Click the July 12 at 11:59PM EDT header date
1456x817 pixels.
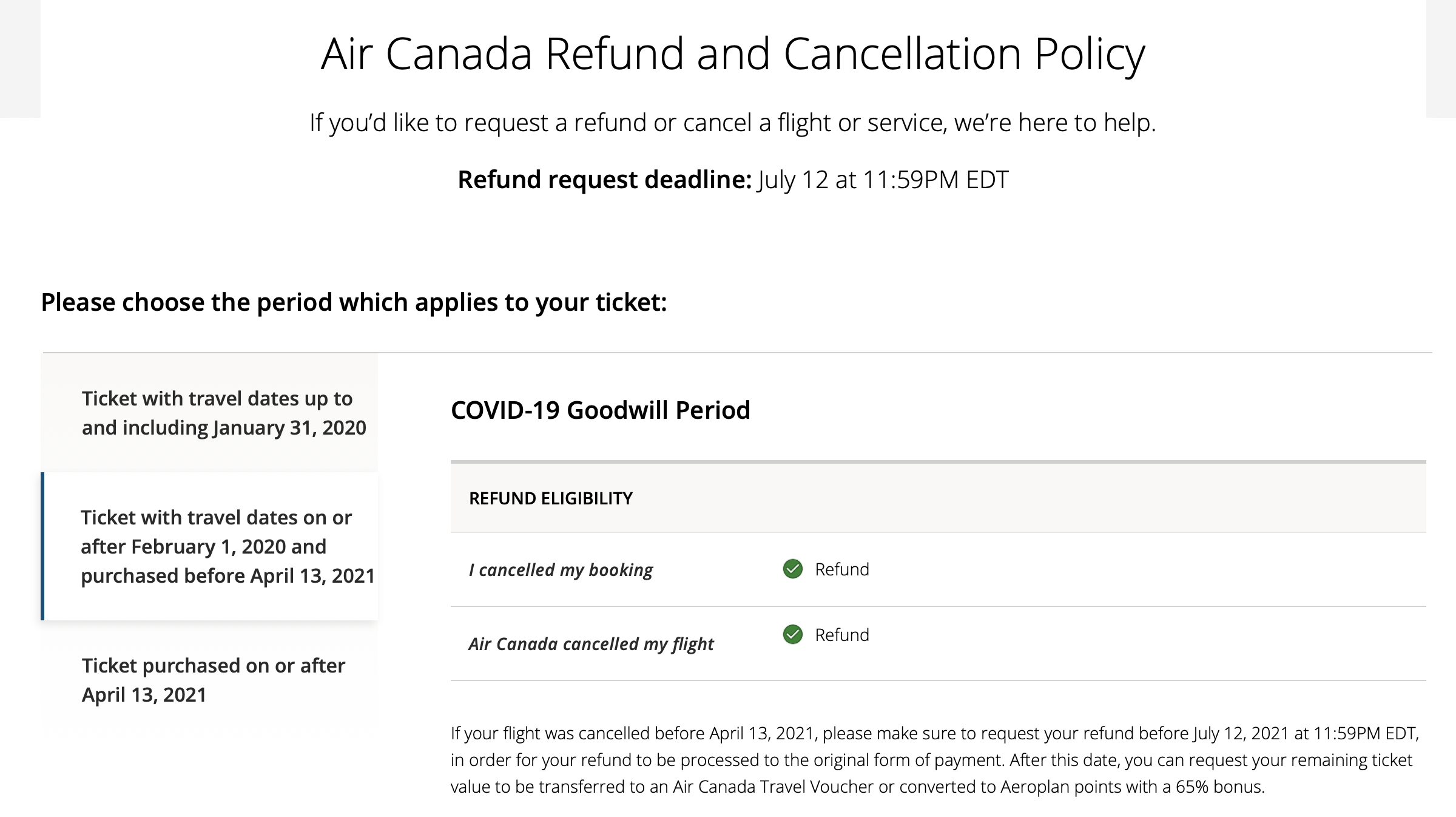[x=883, y=180]
